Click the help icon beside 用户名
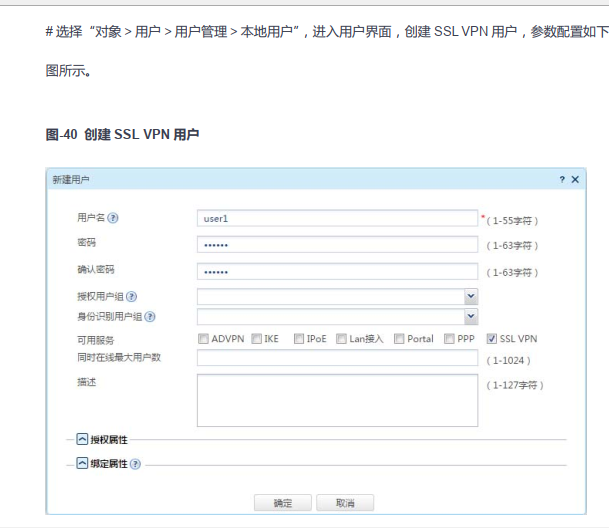 coord(113,218)
